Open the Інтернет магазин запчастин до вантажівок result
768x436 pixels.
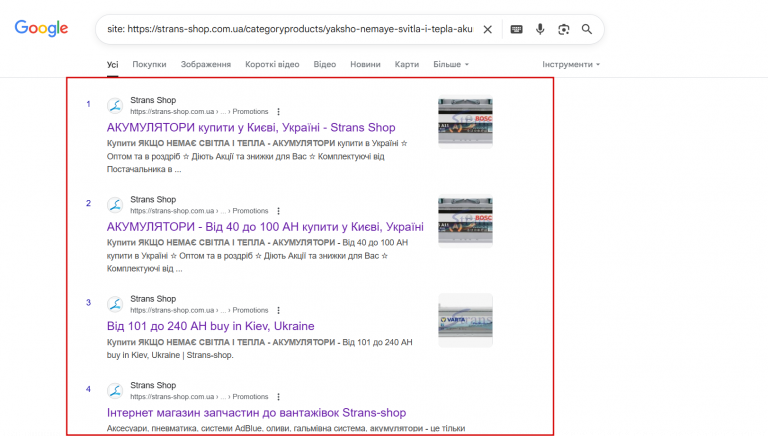point(256,412)
